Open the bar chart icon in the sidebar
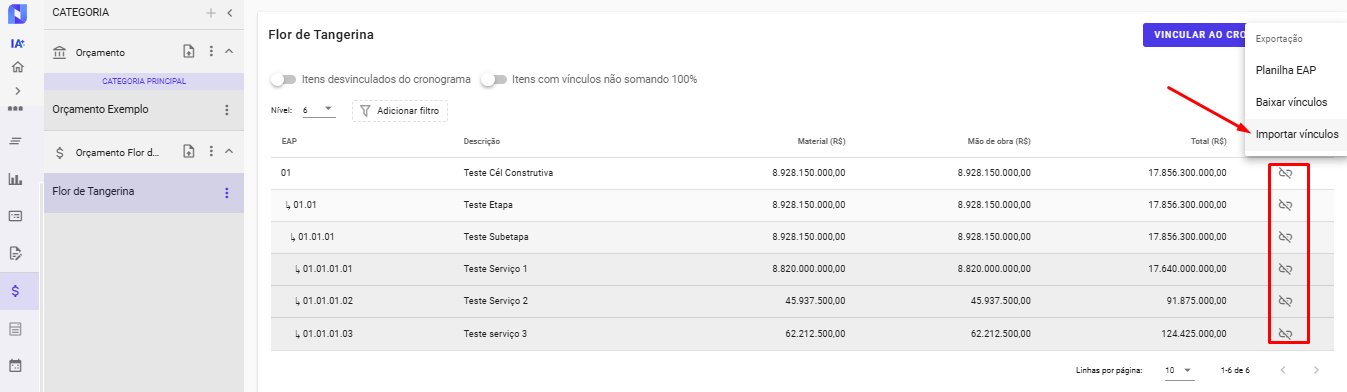Viewport: 1347px width, 392px height. 16,179
